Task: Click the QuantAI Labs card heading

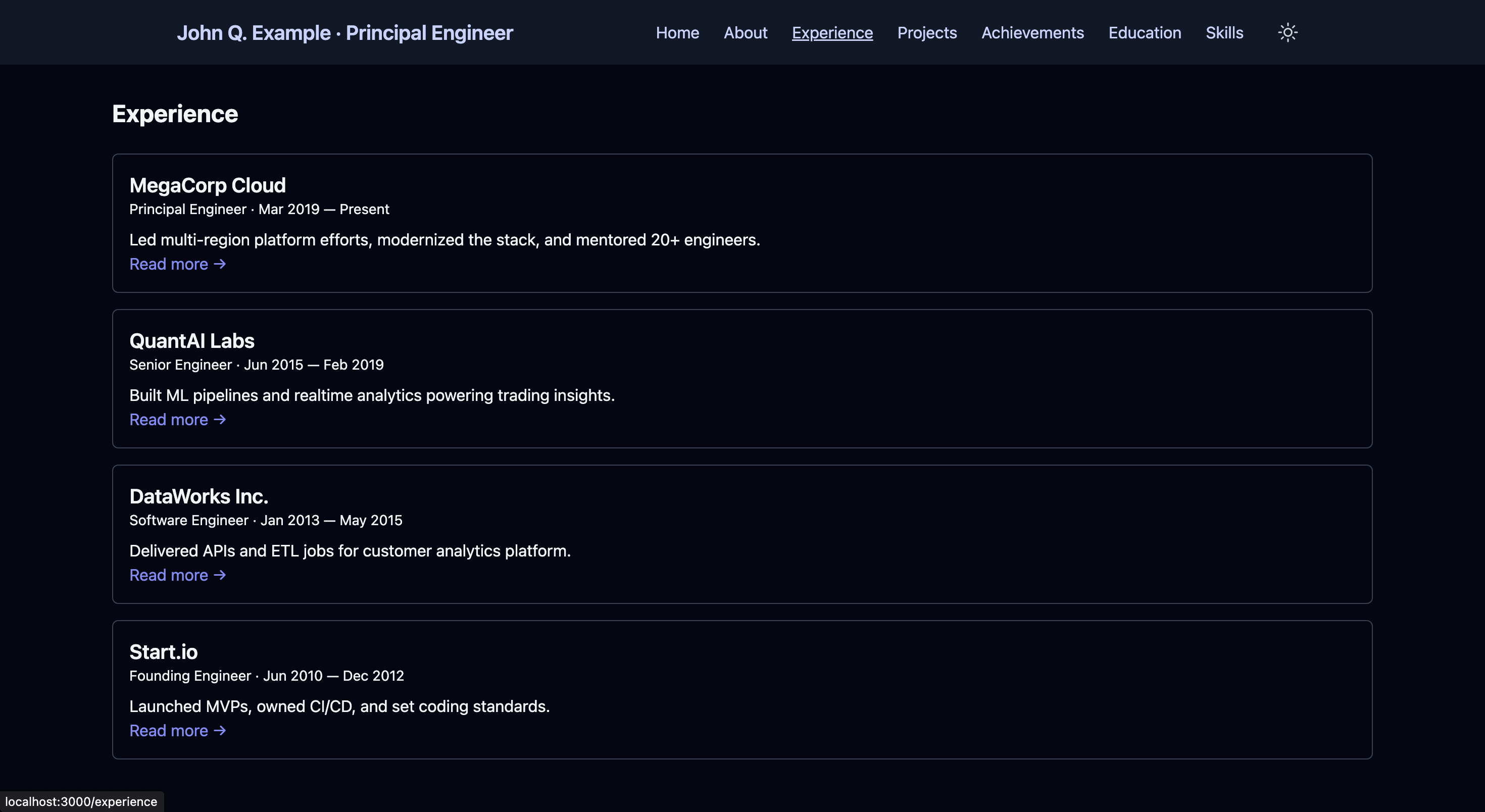Action: pos(191,341)
